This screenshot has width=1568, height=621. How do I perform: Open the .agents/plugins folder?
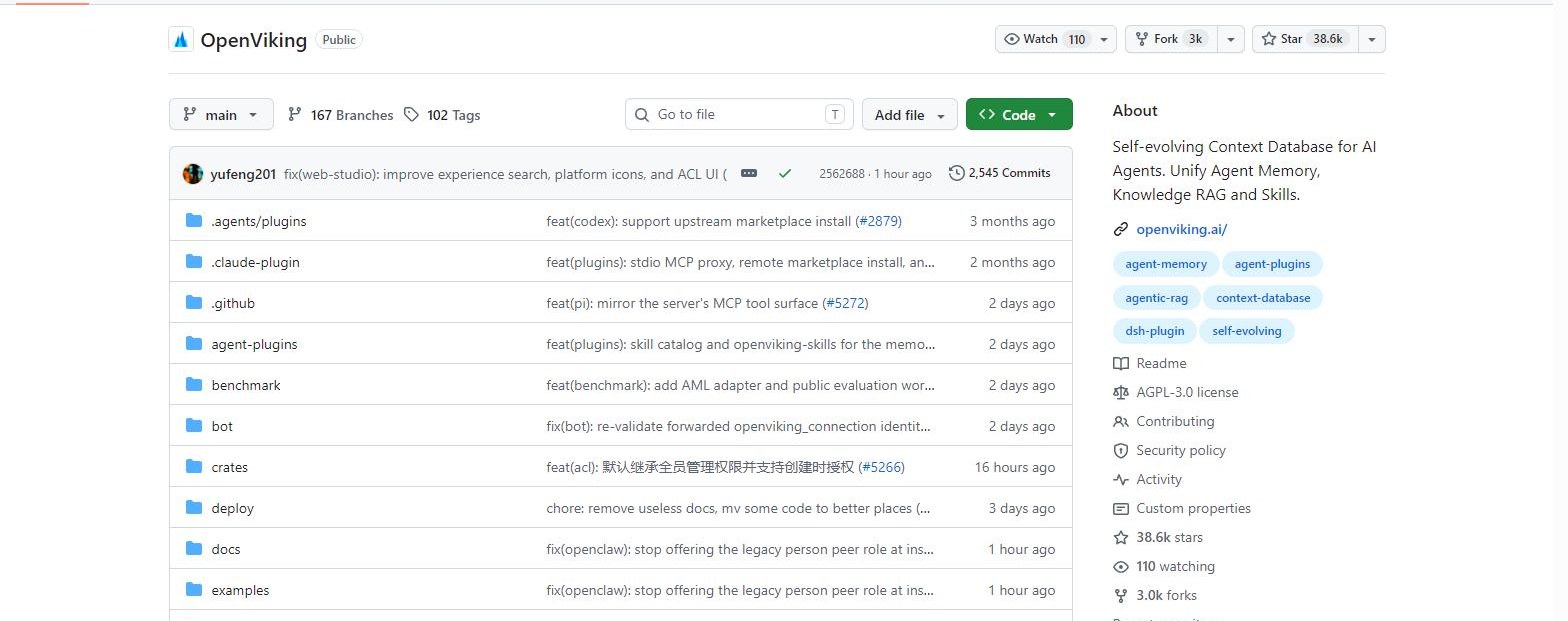259,221
